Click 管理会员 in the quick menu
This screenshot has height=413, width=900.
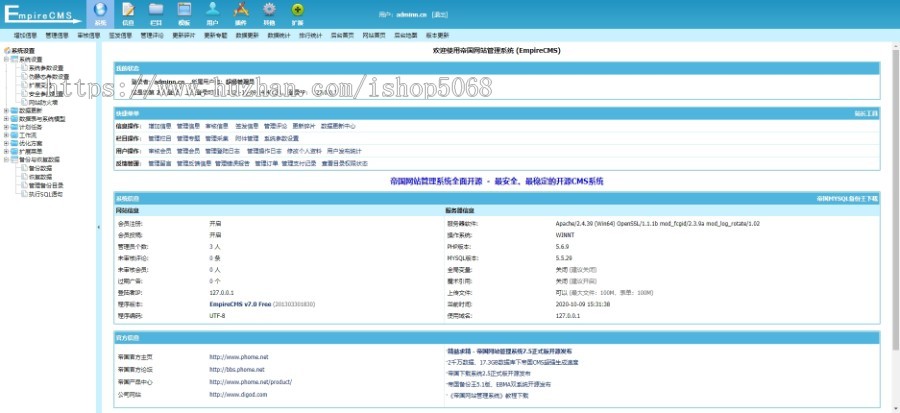pos(188,151)
